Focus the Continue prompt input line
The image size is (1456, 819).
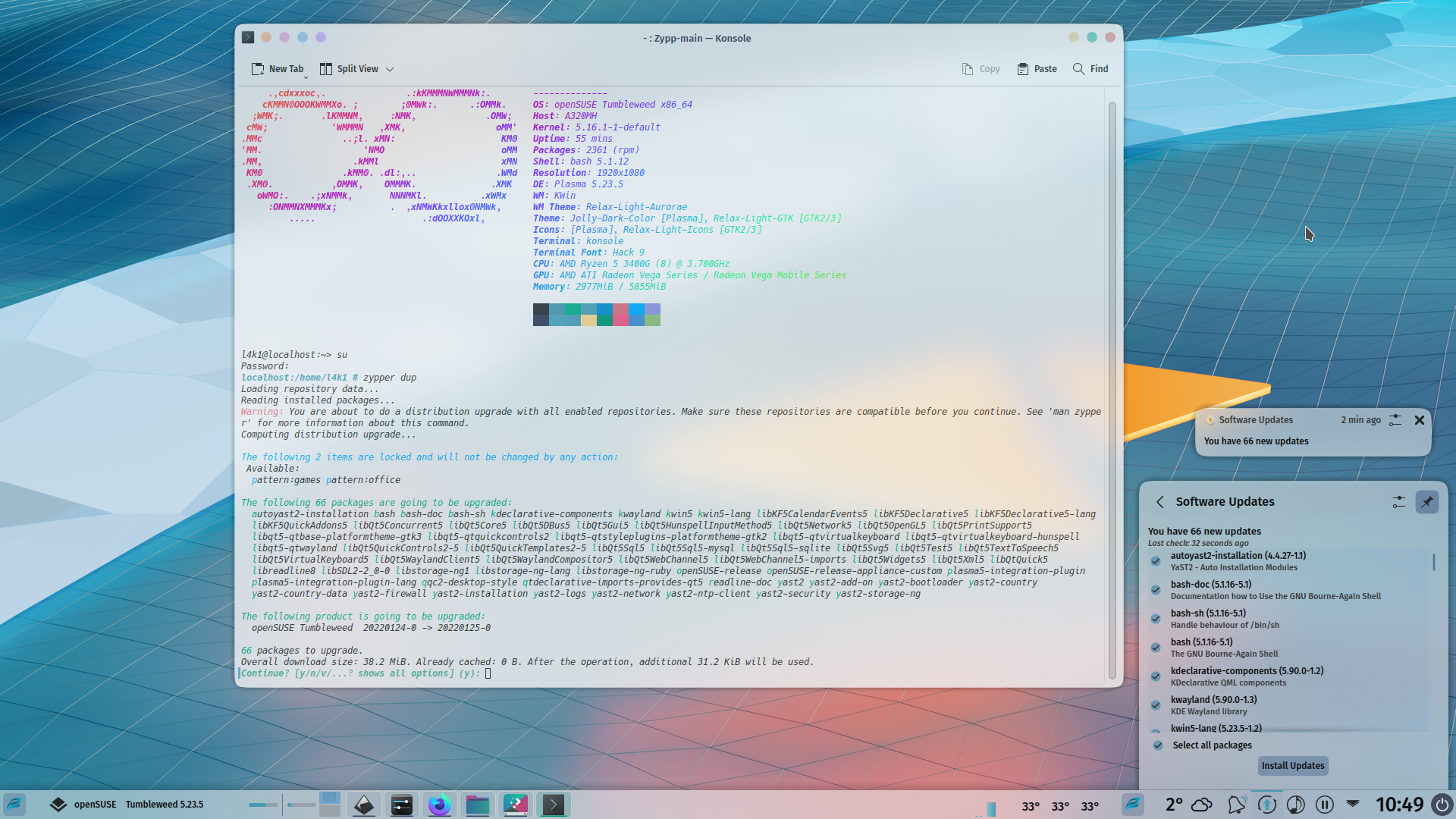point(488,673)
